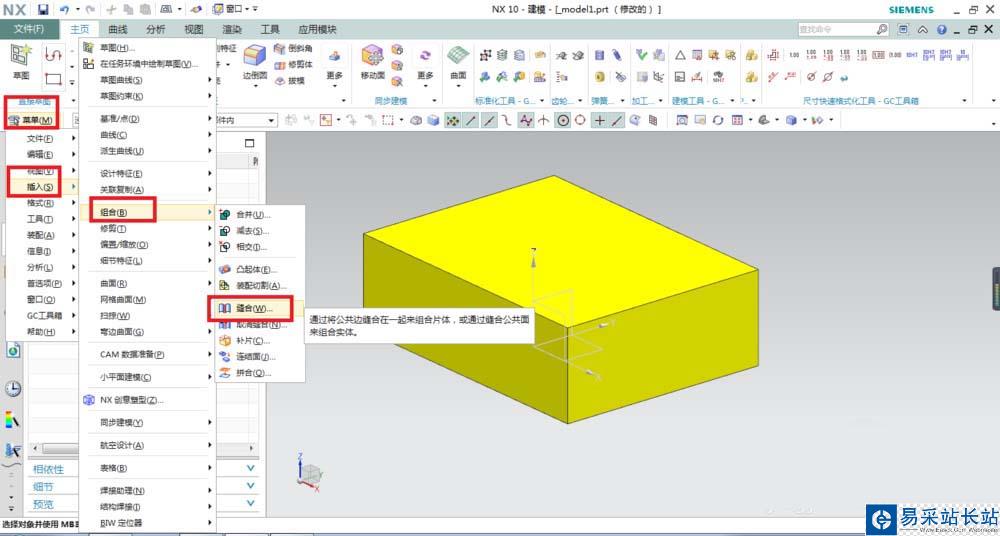The width and height of the screenshot is (1000, 536).
Task: Open 设计特征(E) submenu
Action: (x=147, y=174)
